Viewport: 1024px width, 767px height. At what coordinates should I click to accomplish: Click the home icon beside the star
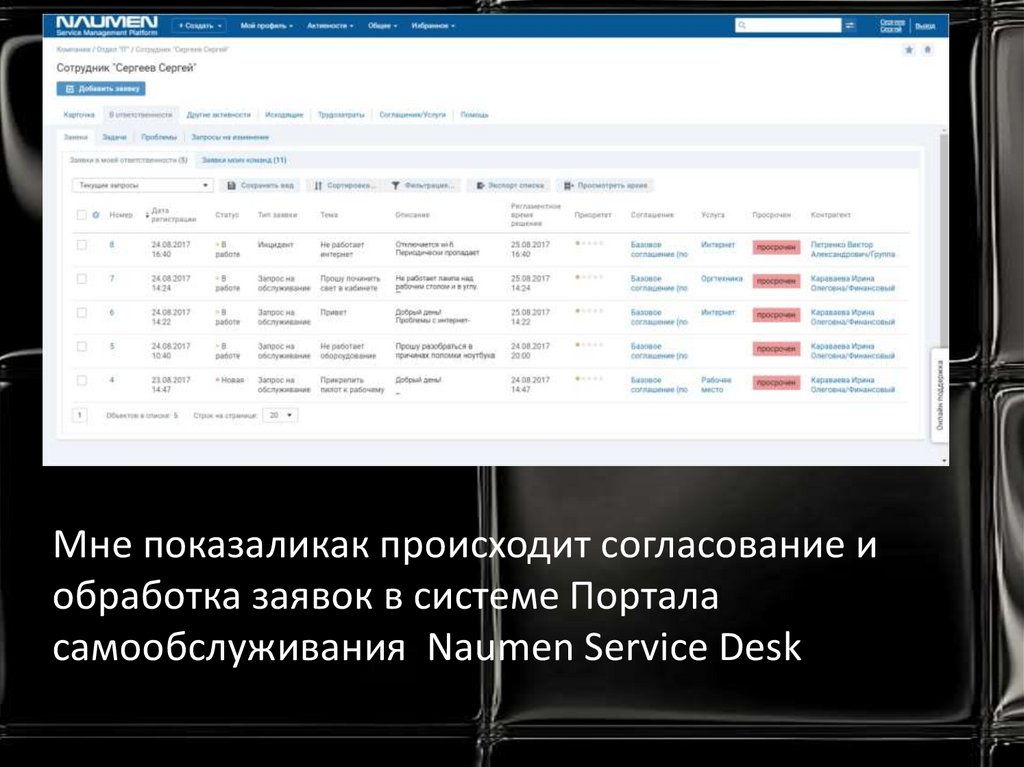[x=927, y=49]
